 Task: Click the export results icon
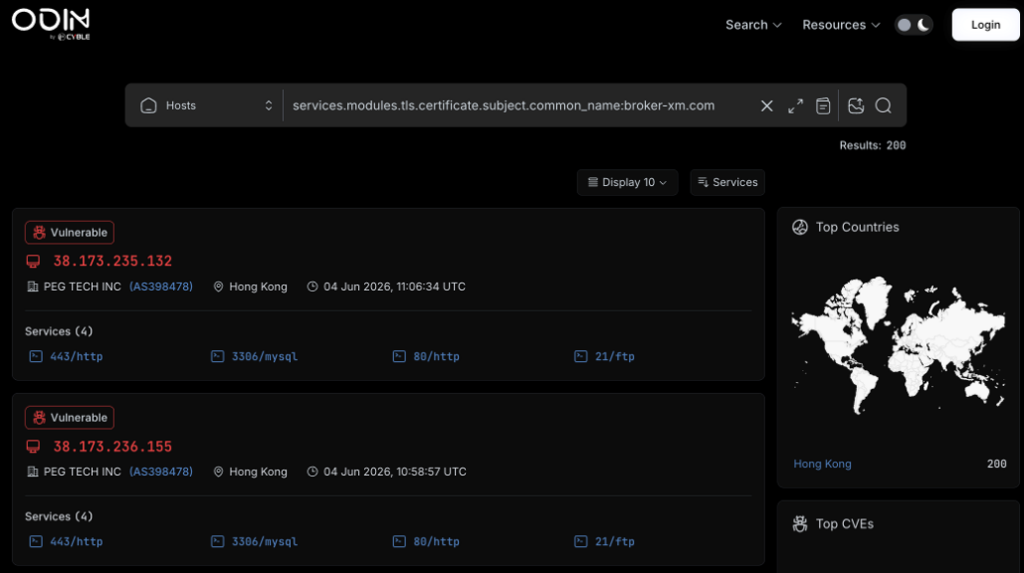coord(856,105)
